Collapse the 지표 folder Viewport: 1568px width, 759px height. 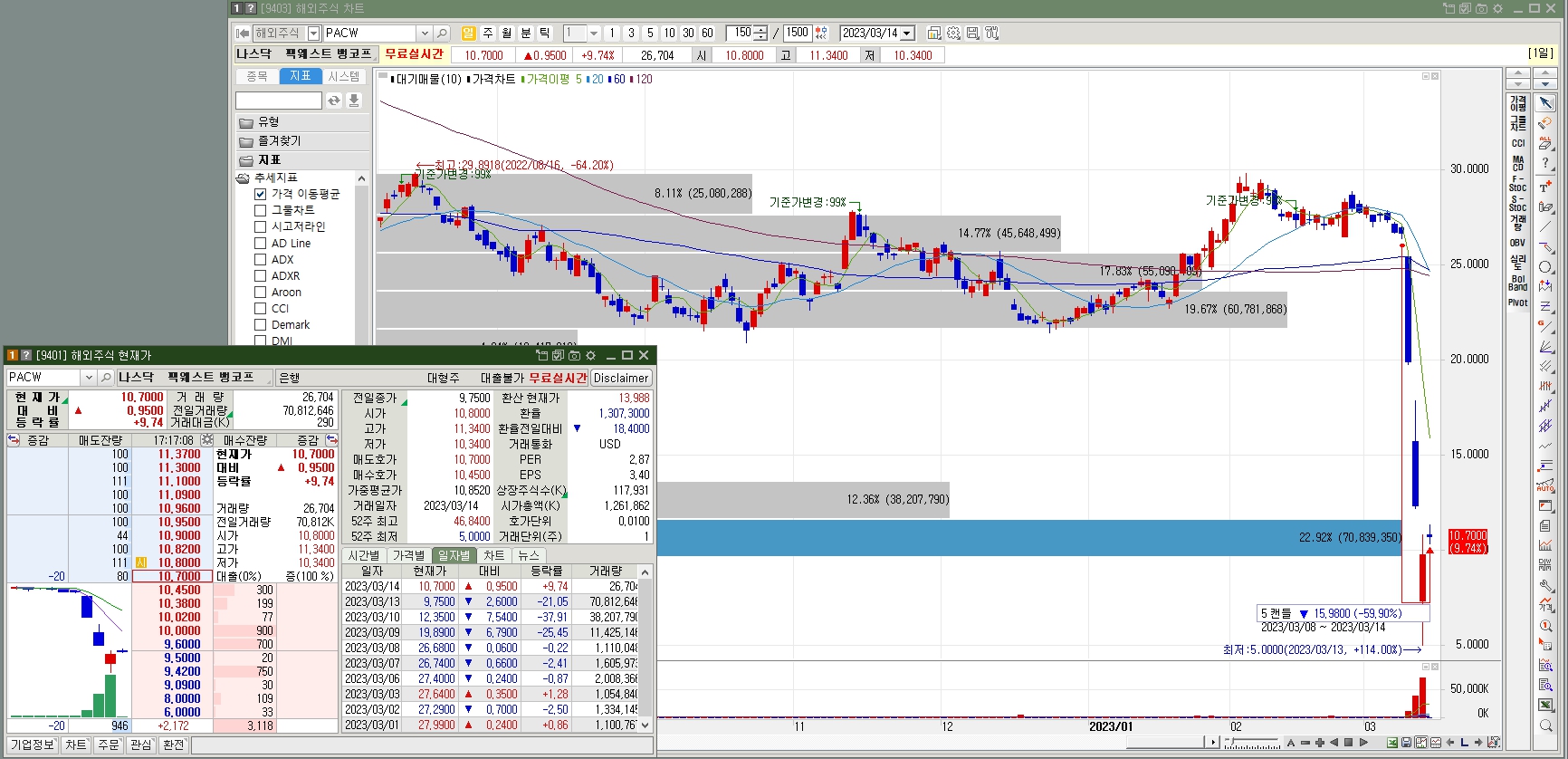pos(302,160)
